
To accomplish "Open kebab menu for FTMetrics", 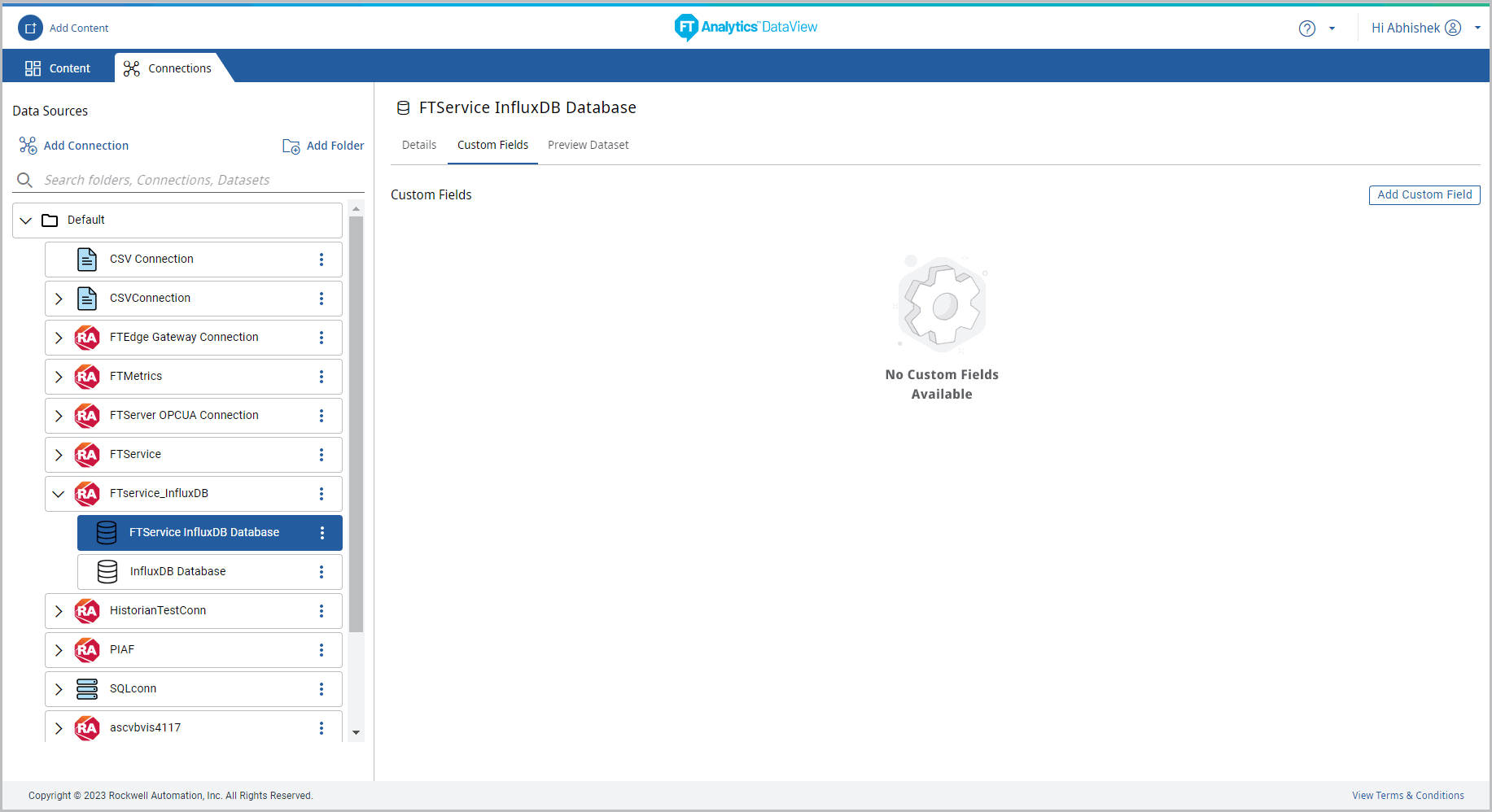I will [322, 377].
